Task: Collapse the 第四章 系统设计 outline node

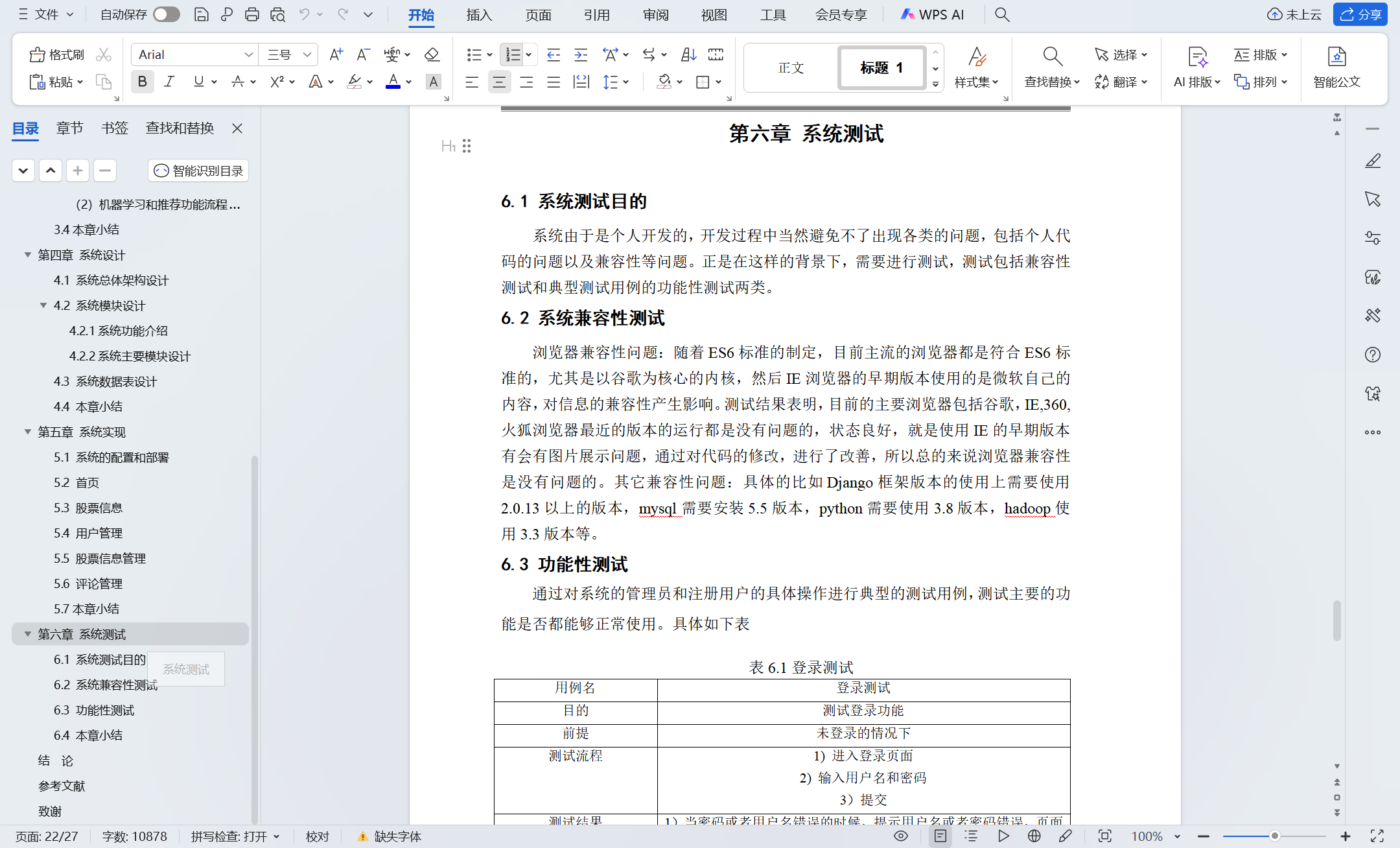Action: (x=28, y=255)
